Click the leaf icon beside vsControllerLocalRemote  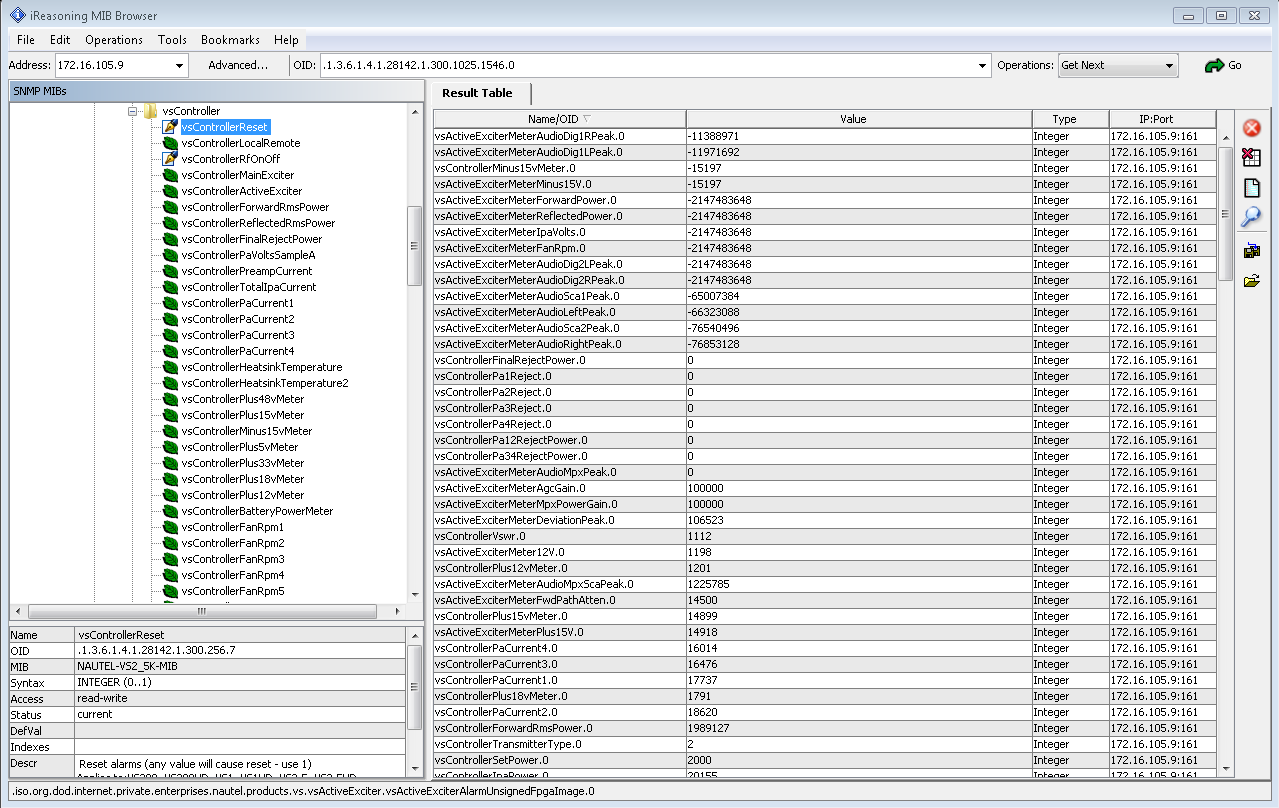(x=169, y=143)
